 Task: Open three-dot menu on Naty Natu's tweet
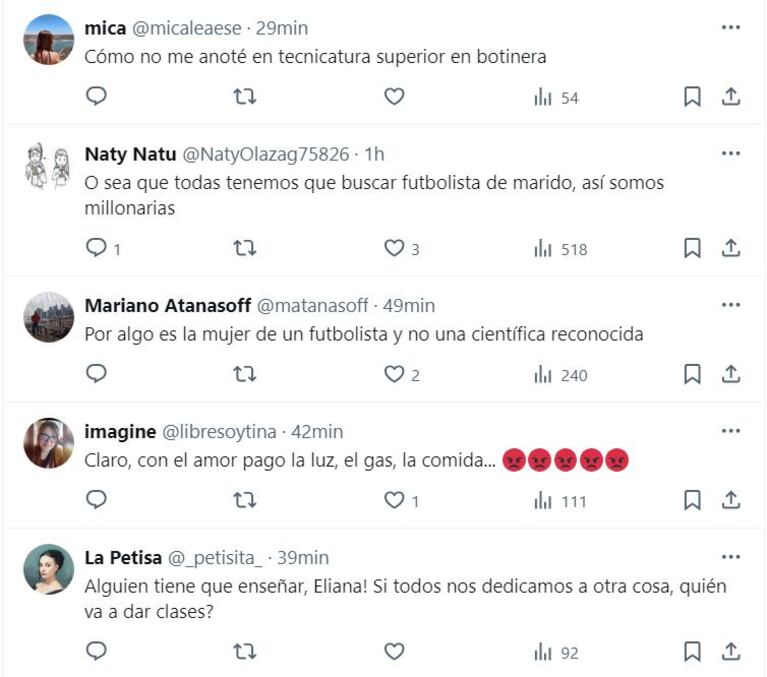[731, 154]
